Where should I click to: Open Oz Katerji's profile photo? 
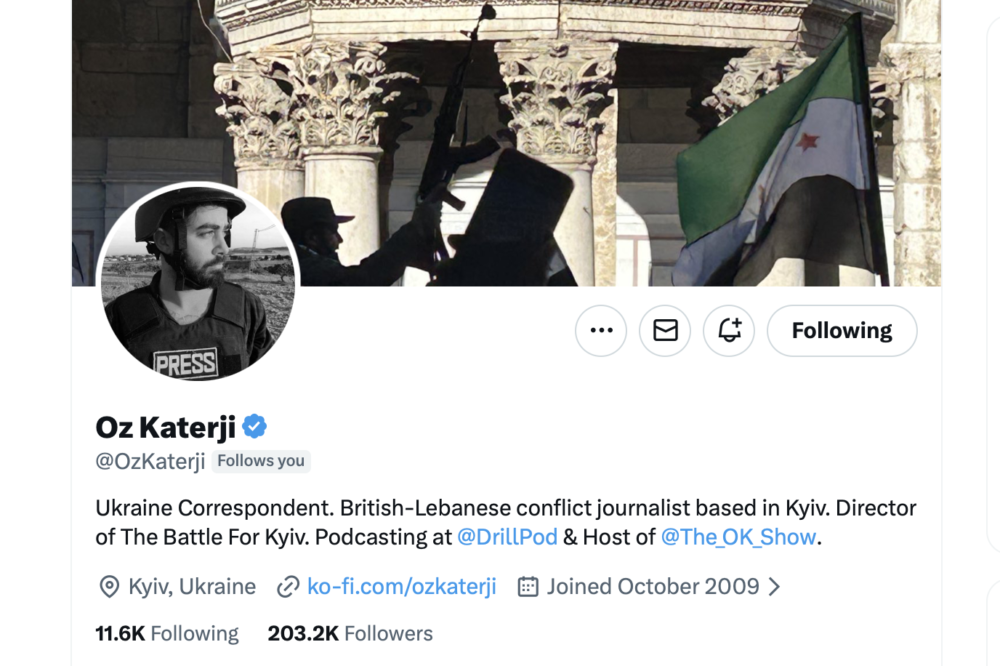[197, 283]
